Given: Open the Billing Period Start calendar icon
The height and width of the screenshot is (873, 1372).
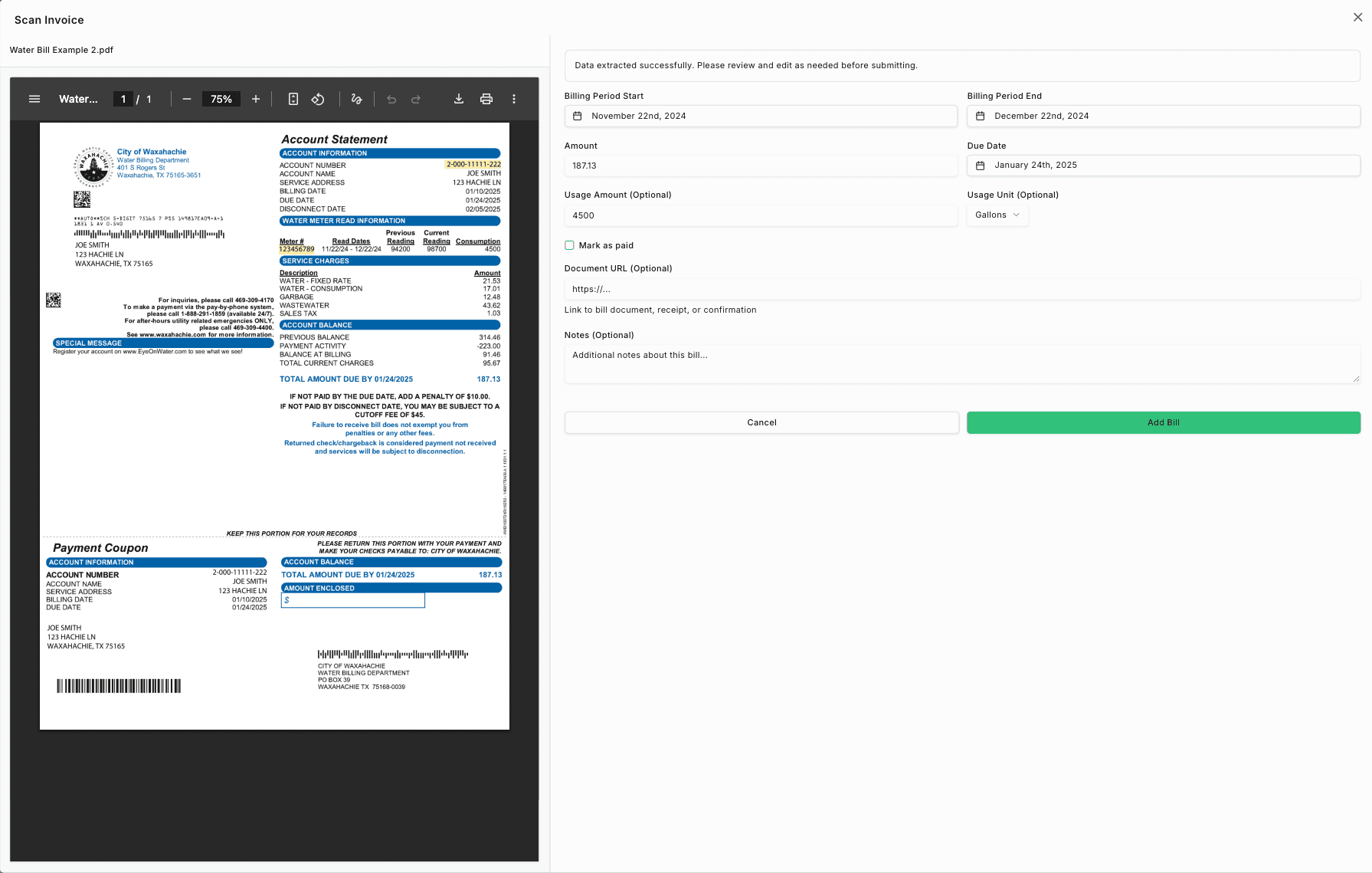Looking at the screenshot, I should tap(578, 116).
